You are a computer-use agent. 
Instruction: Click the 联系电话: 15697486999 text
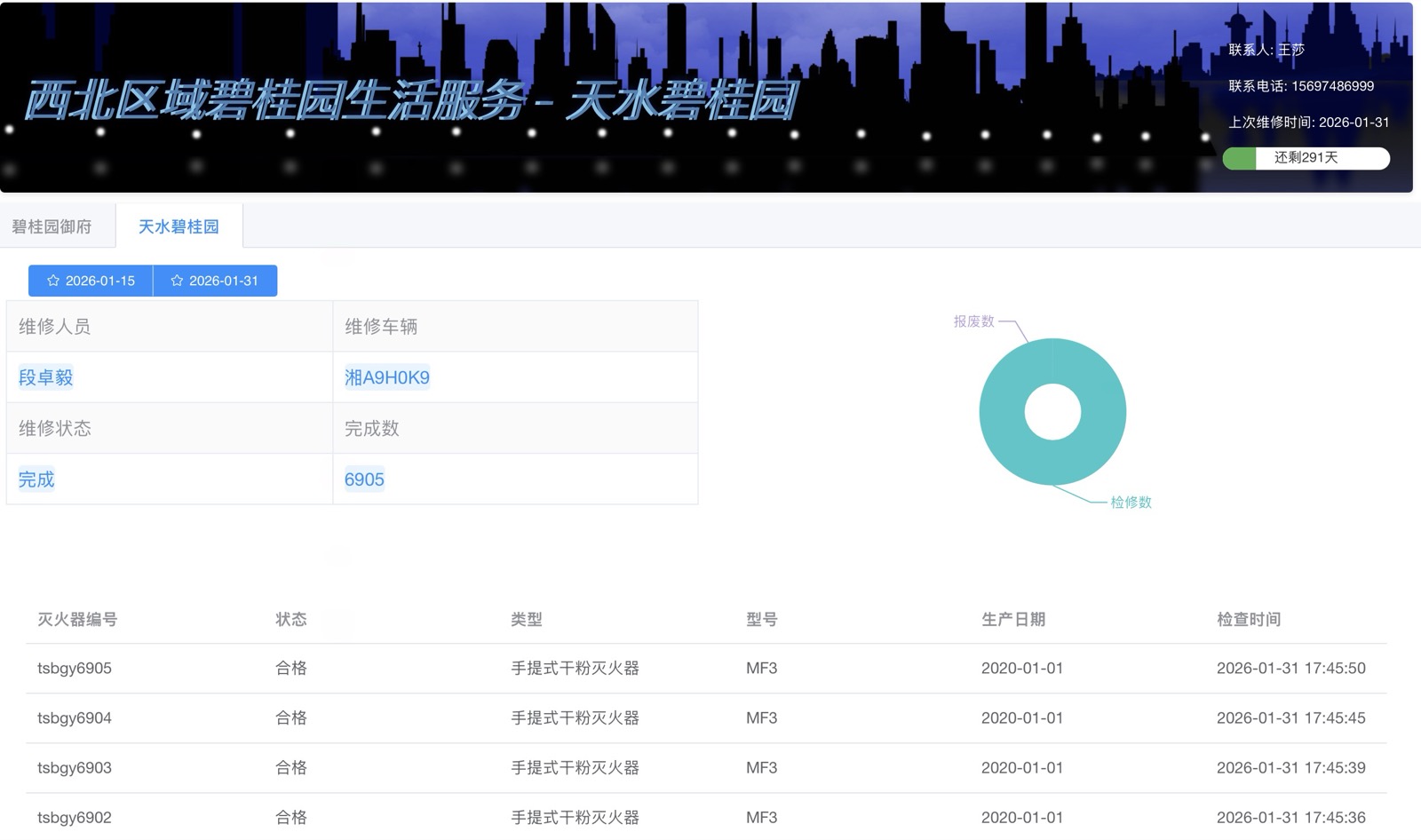point(1301,86)
